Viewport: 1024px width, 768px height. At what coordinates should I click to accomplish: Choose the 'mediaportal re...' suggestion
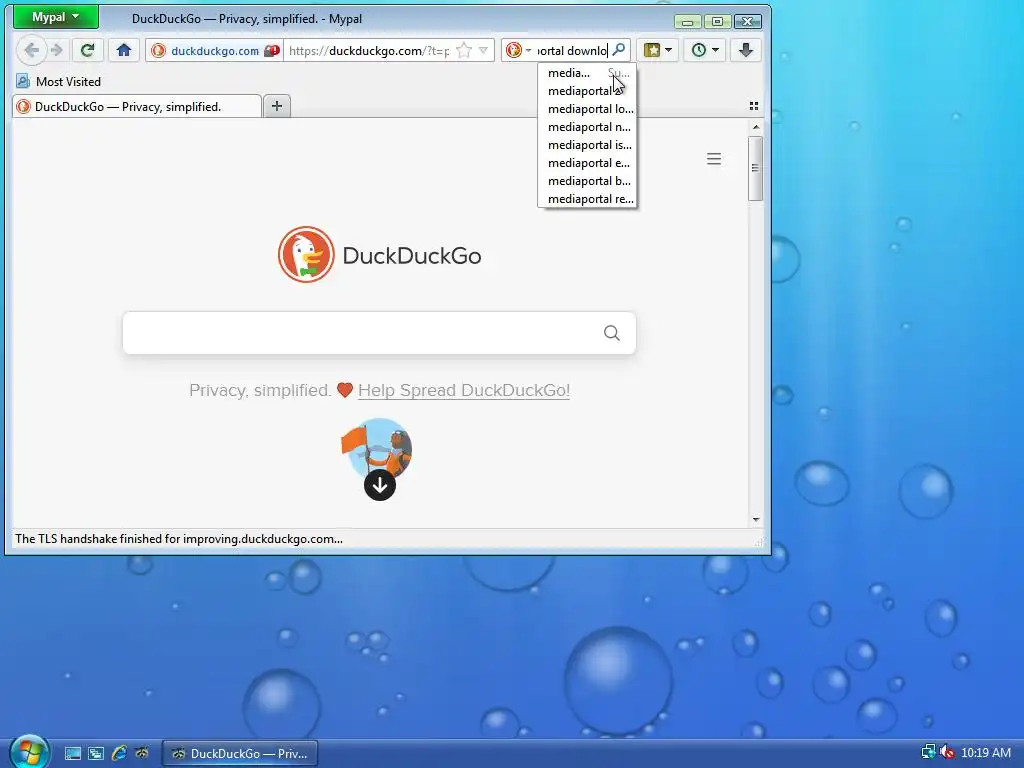[587, 199]
